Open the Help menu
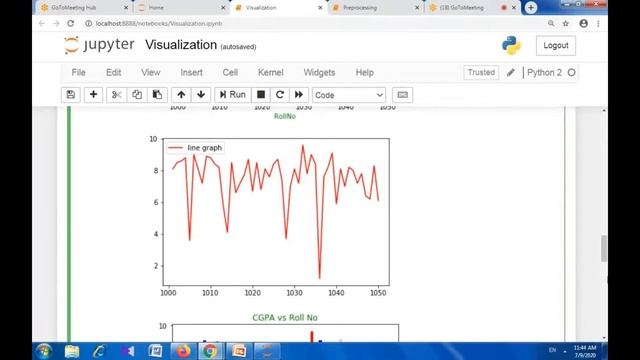 (x=364, y=72)
